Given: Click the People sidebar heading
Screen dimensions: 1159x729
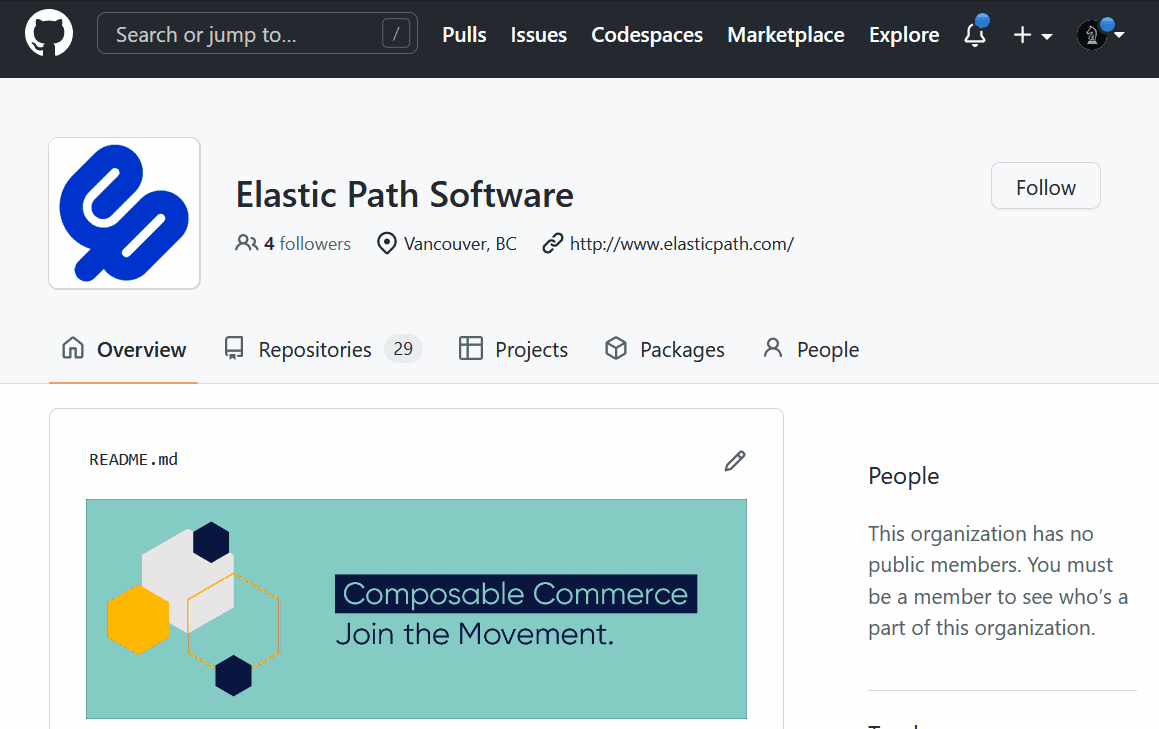Looking at the screenshot, I should coord(903,476).
